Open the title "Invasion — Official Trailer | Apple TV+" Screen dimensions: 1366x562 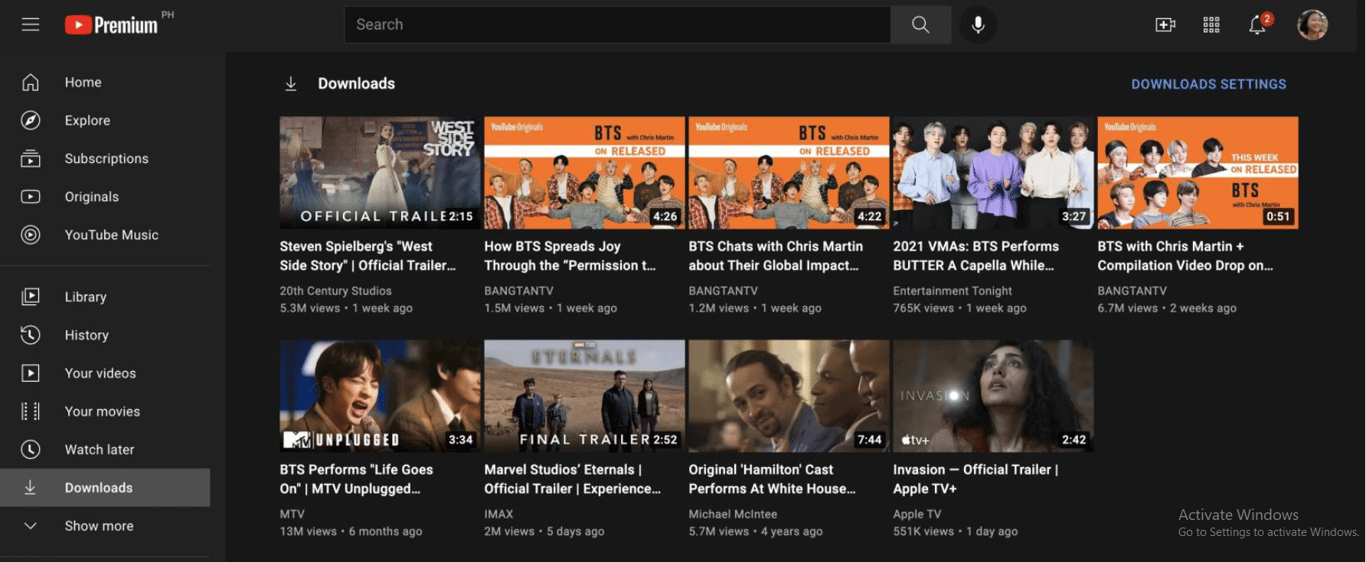coord(975,479)
